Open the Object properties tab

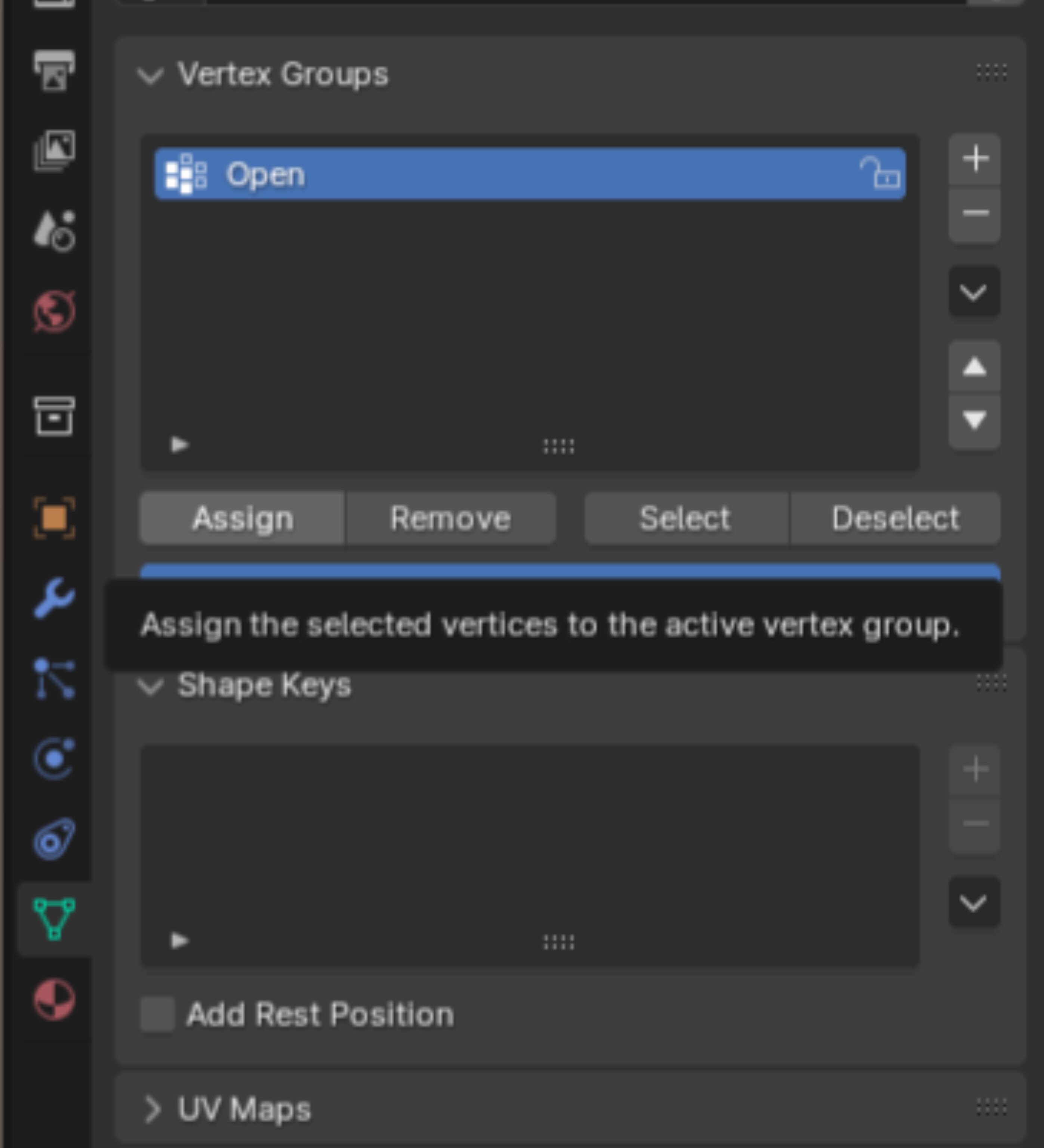(54, 517)
